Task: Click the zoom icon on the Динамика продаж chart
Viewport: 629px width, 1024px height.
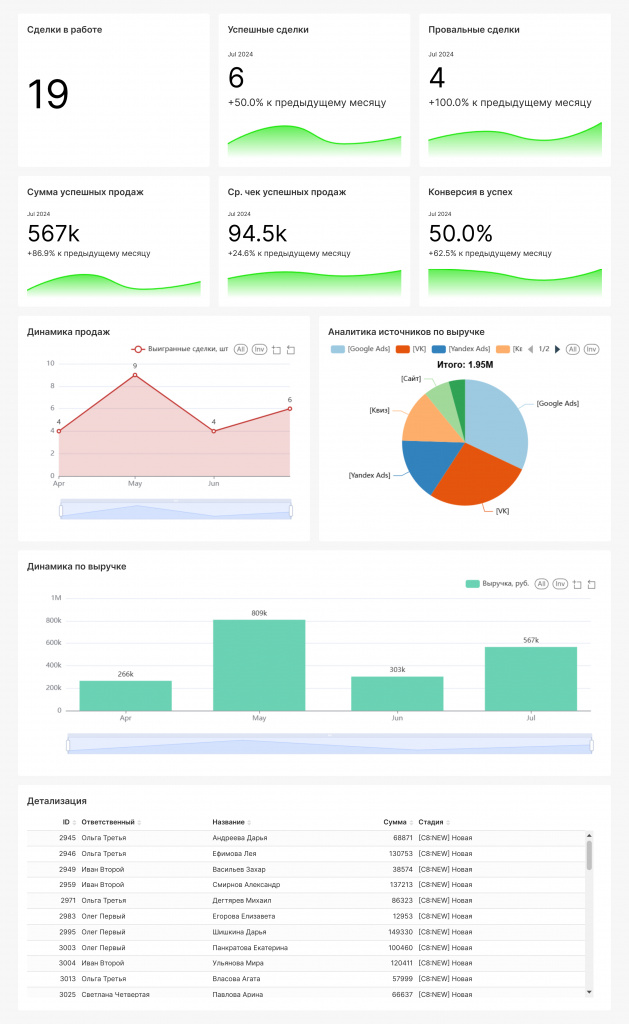Action: pos(276,349)
